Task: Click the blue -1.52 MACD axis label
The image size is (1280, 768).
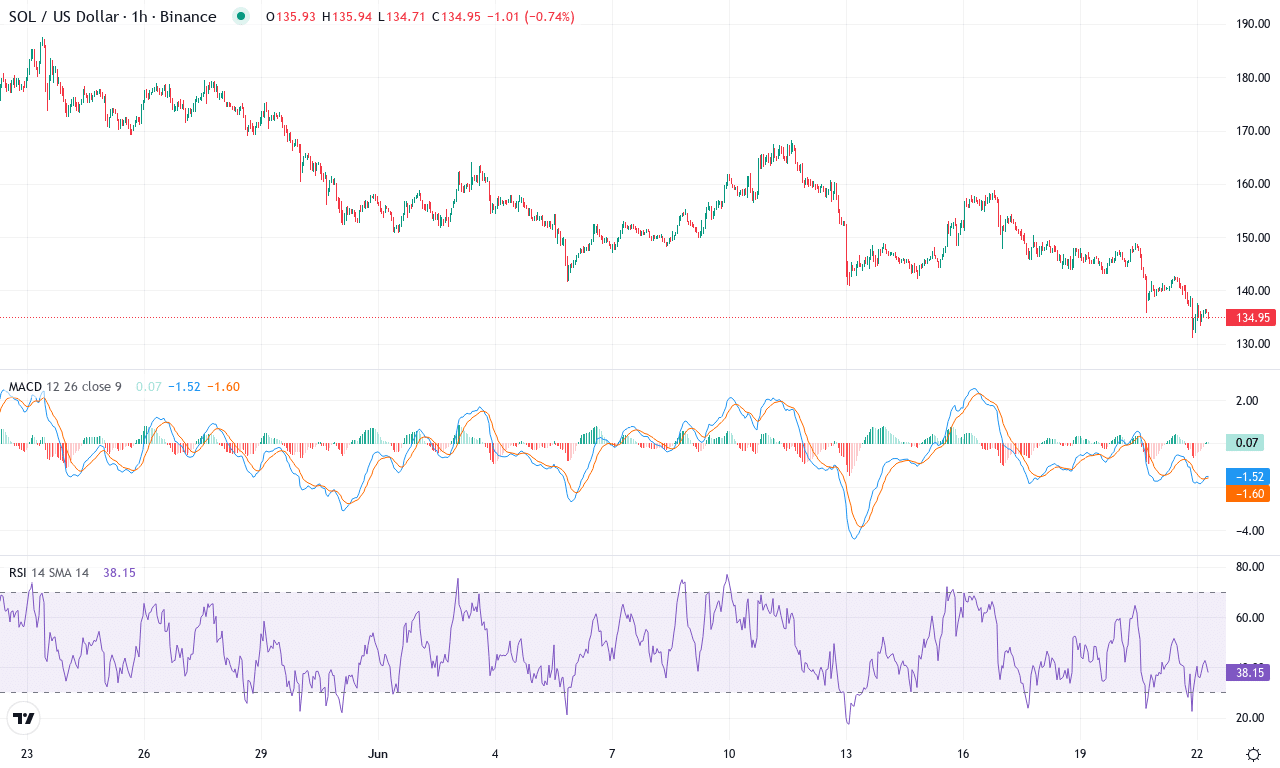Action: coord(1246,477)
